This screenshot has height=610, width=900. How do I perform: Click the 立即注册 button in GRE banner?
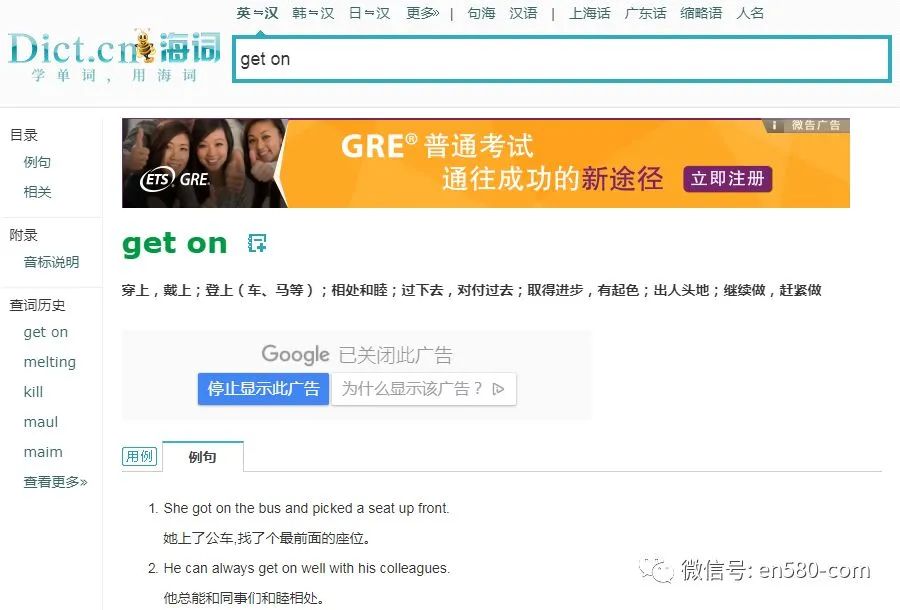coord(727,178)
